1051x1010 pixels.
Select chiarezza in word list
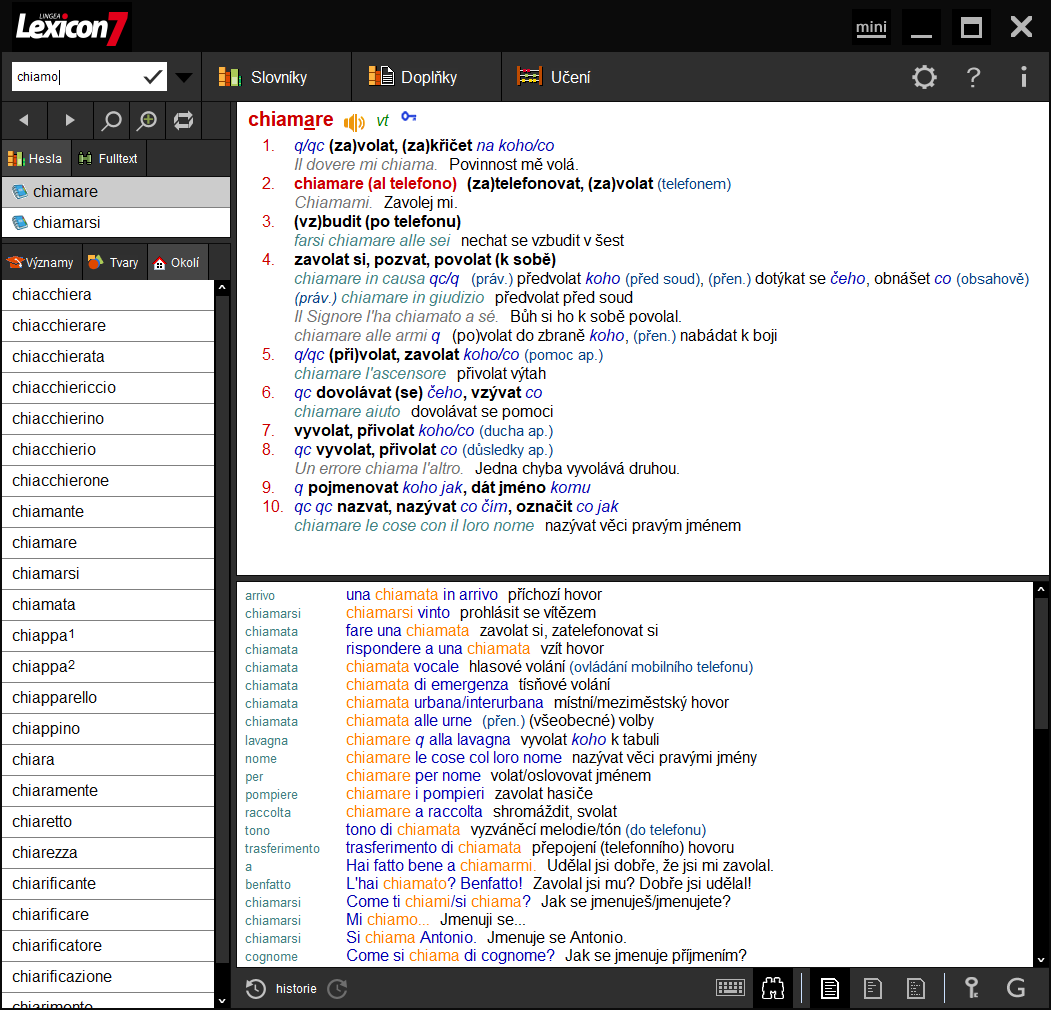[x=108, y=853]
